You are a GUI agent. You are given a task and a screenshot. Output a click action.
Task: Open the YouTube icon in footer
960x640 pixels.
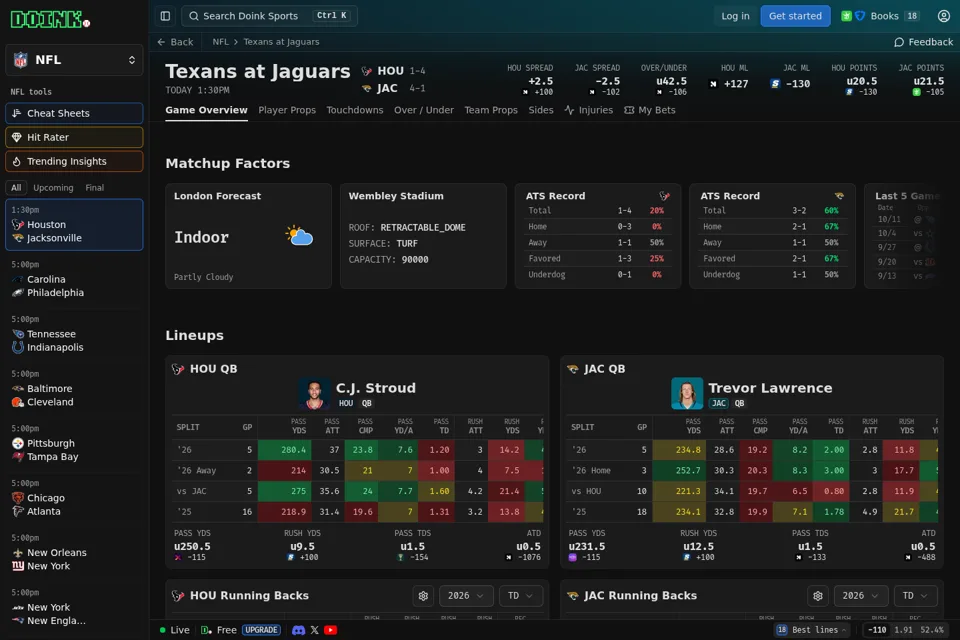click(331, 630)
